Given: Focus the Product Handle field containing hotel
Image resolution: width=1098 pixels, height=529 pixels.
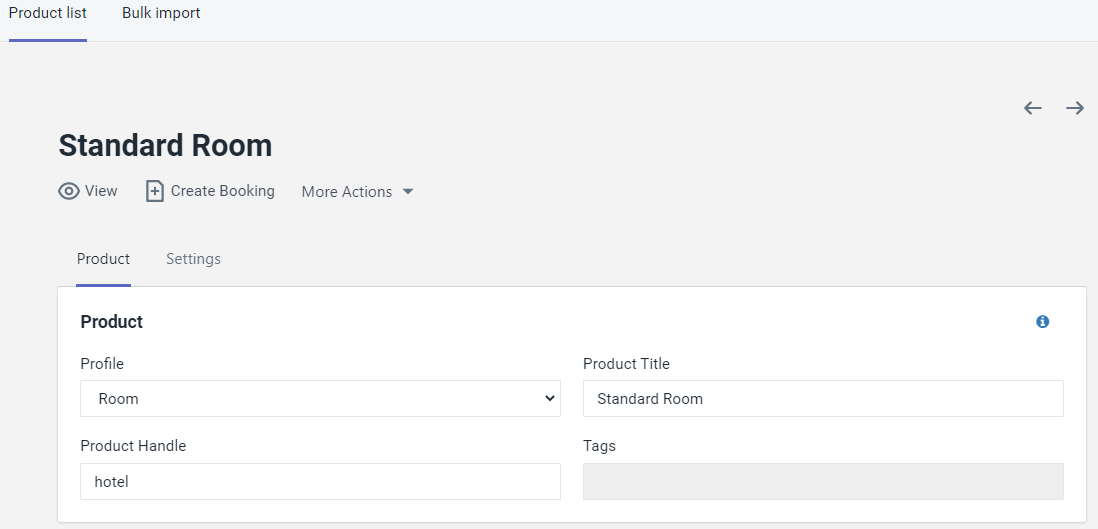Looking at the screenshot, I should point(320,481).
